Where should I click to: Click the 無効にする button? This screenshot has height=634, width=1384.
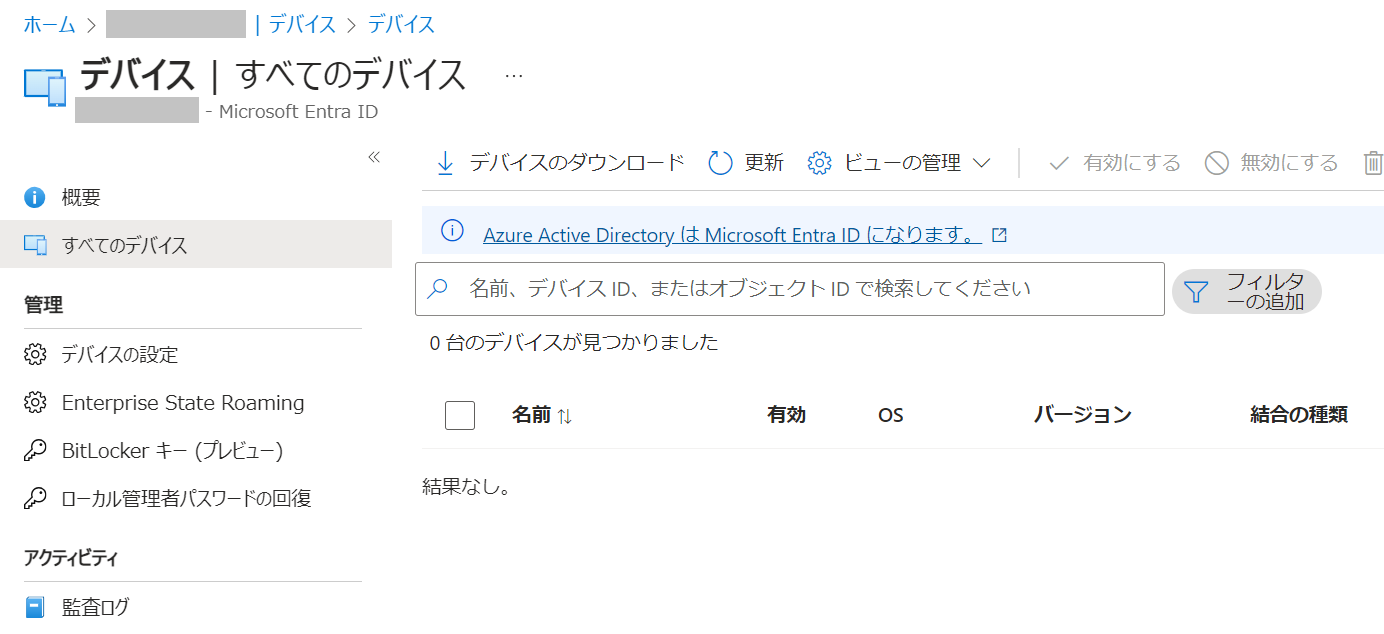(x=1271, y=163)
